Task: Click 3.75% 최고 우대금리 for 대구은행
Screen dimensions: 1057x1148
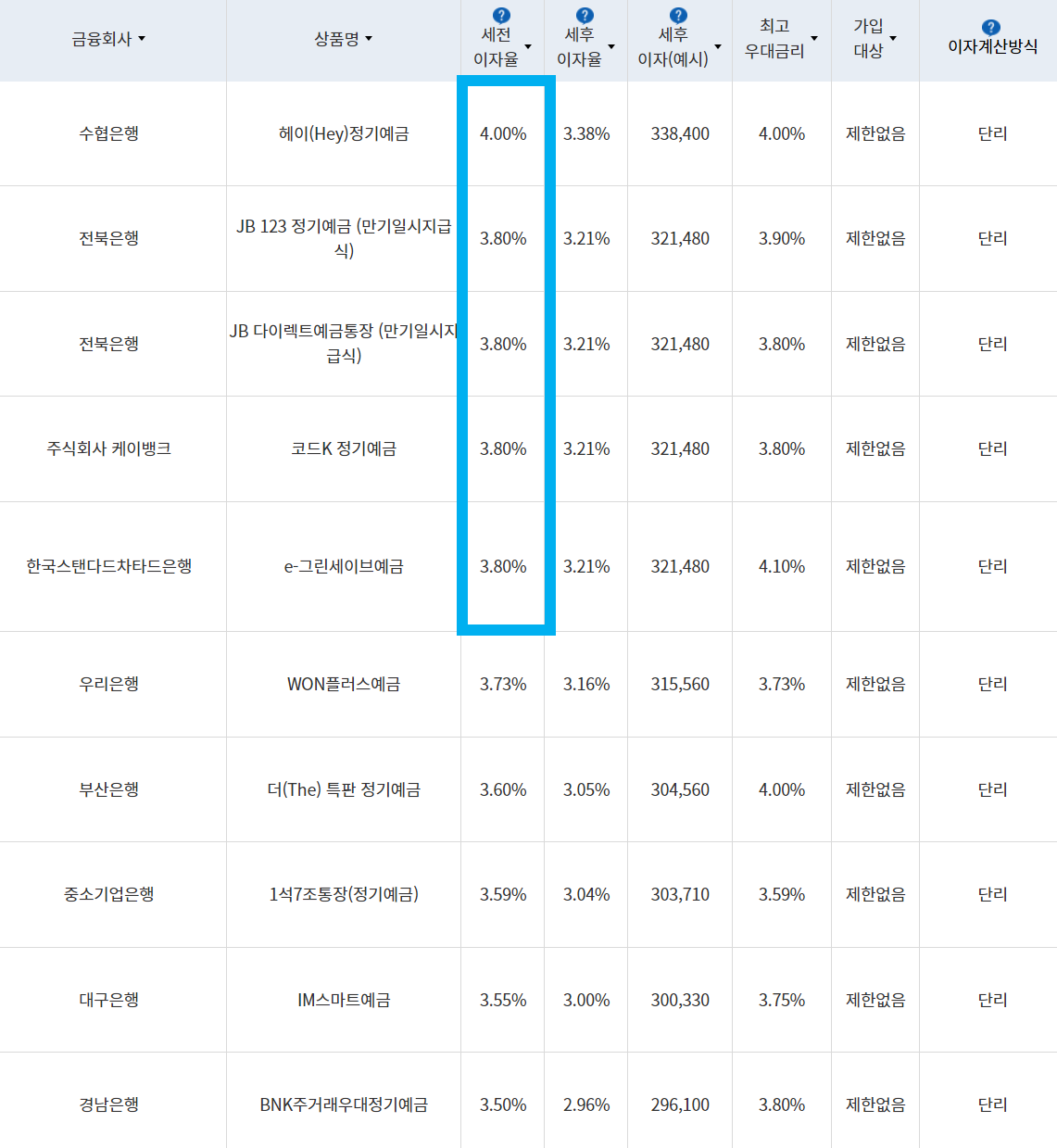Action: click(782, 1000)
